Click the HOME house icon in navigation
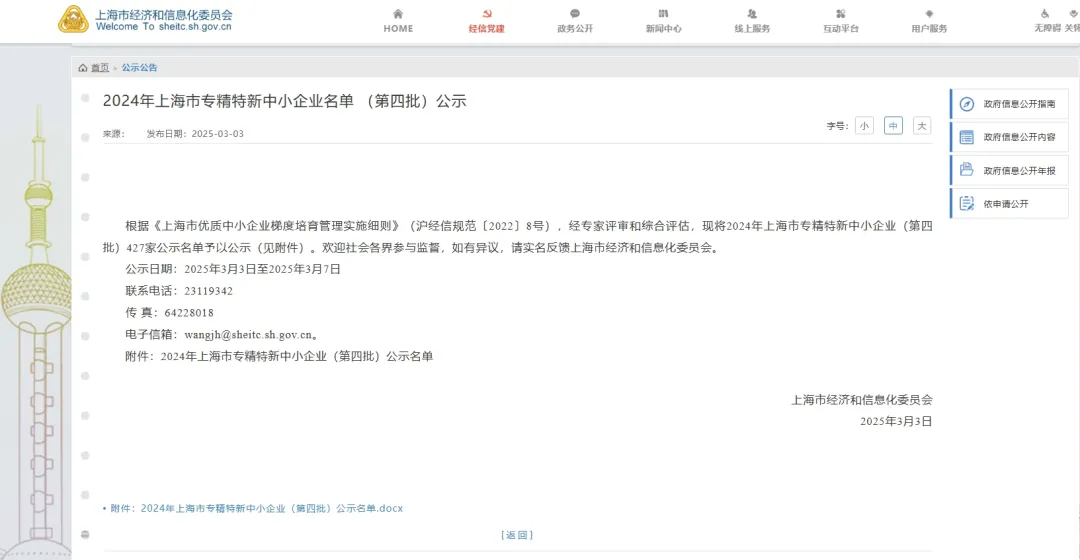This screenshot has width=1080, height=560. pyautogui.click(x=398, y=14)
